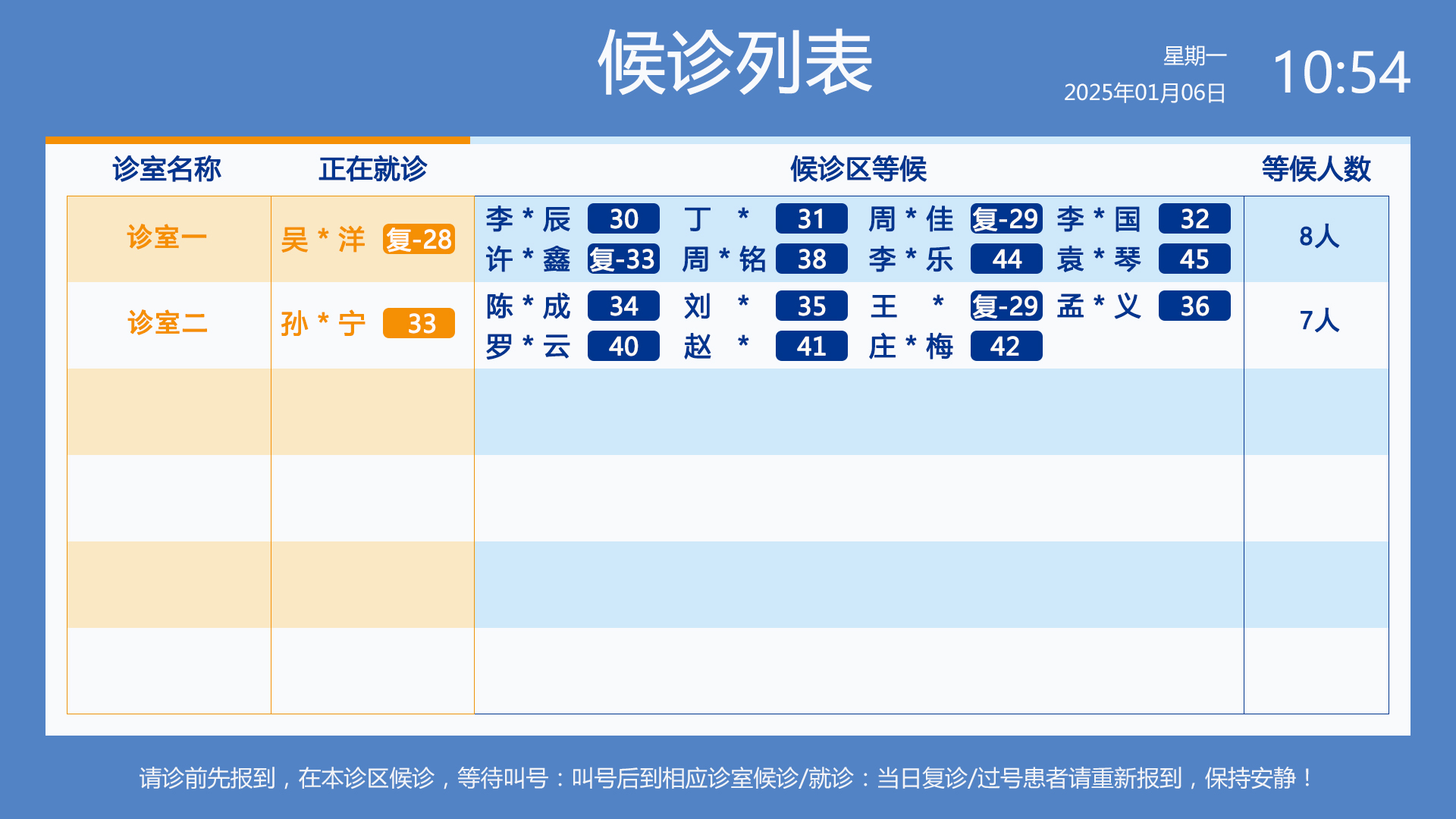Image resolution: width=1456 pixels, height=819 pixels.
Task: Click the 8人 waiting count
Action: click(1319, 237)
